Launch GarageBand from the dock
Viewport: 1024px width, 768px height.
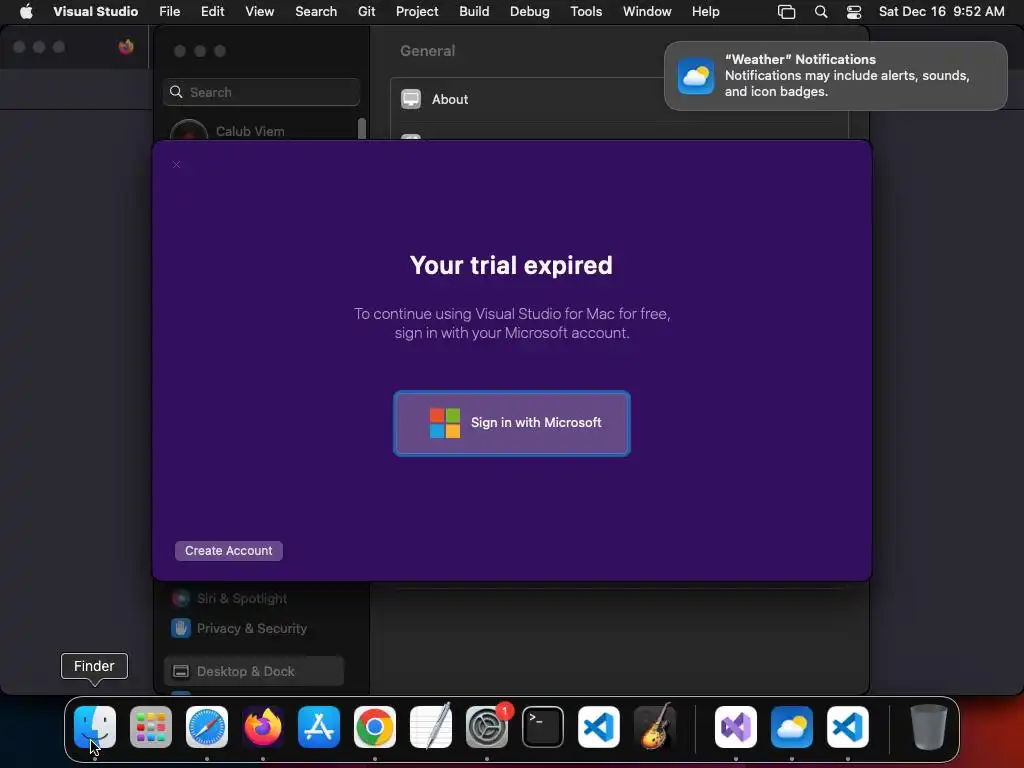point(655,727)
